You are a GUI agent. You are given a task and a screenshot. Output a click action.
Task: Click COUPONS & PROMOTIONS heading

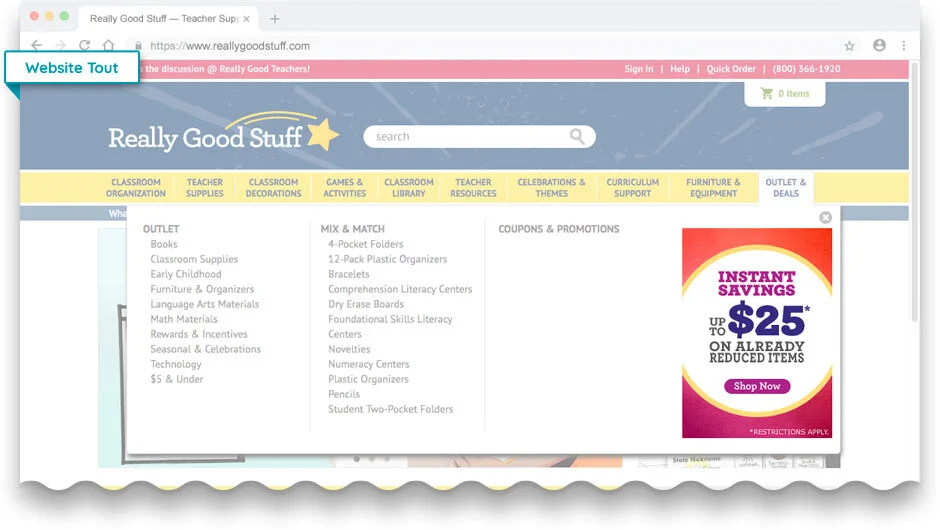pyautogui.click(x=559, y=229)
